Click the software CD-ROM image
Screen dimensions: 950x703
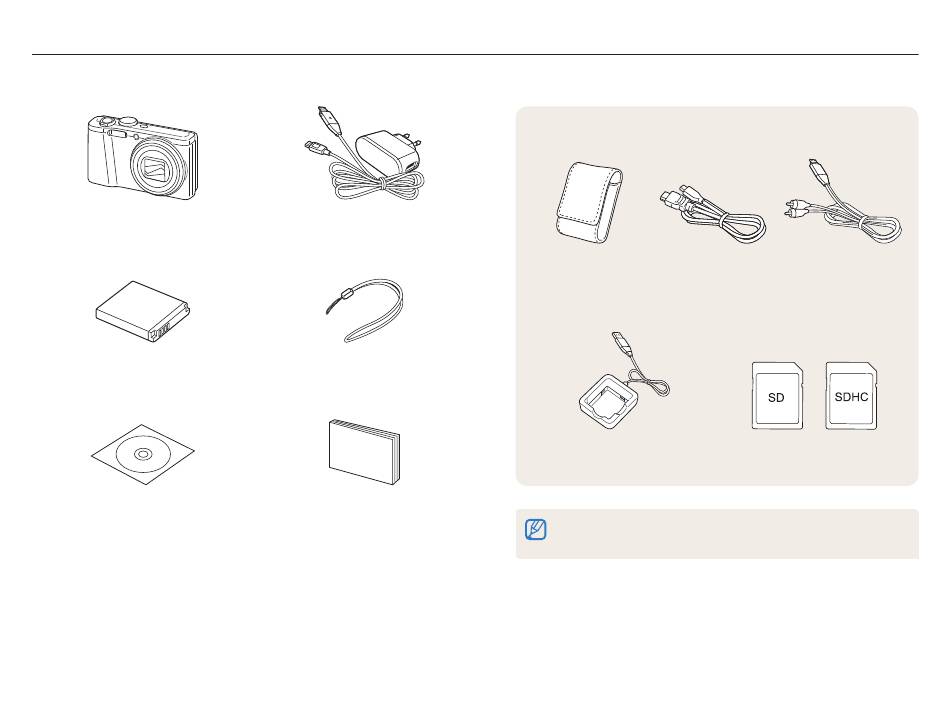pos(142,454)
